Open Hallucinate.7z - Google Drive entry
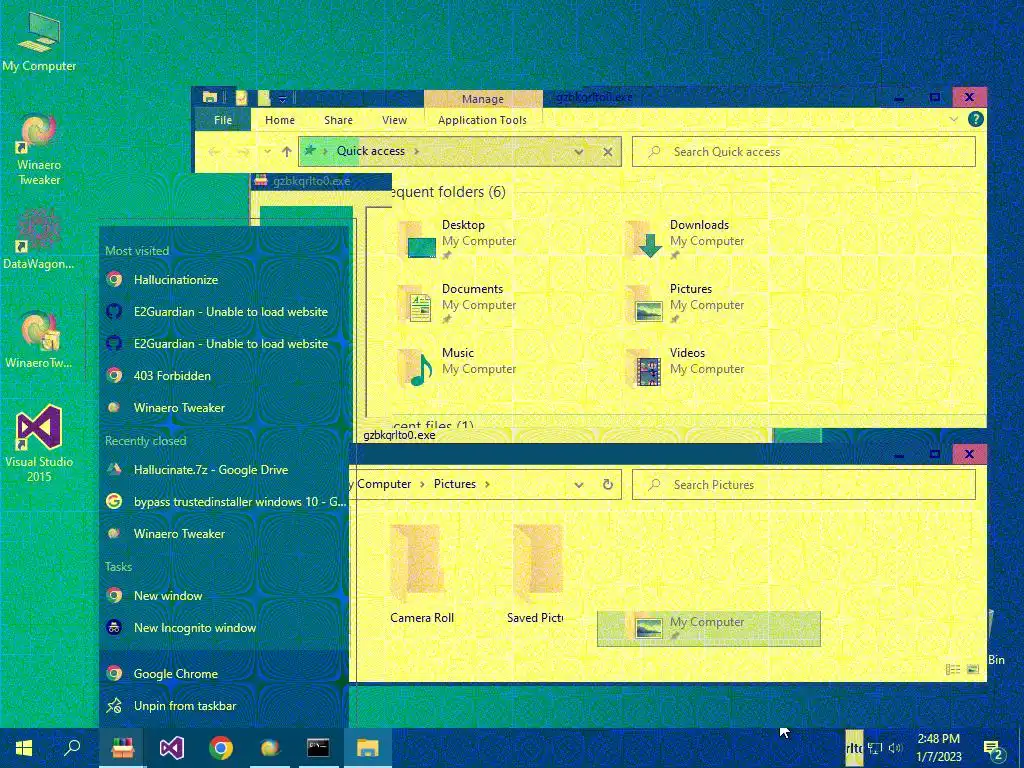The image size is (1024, 768). coord(224,470)
